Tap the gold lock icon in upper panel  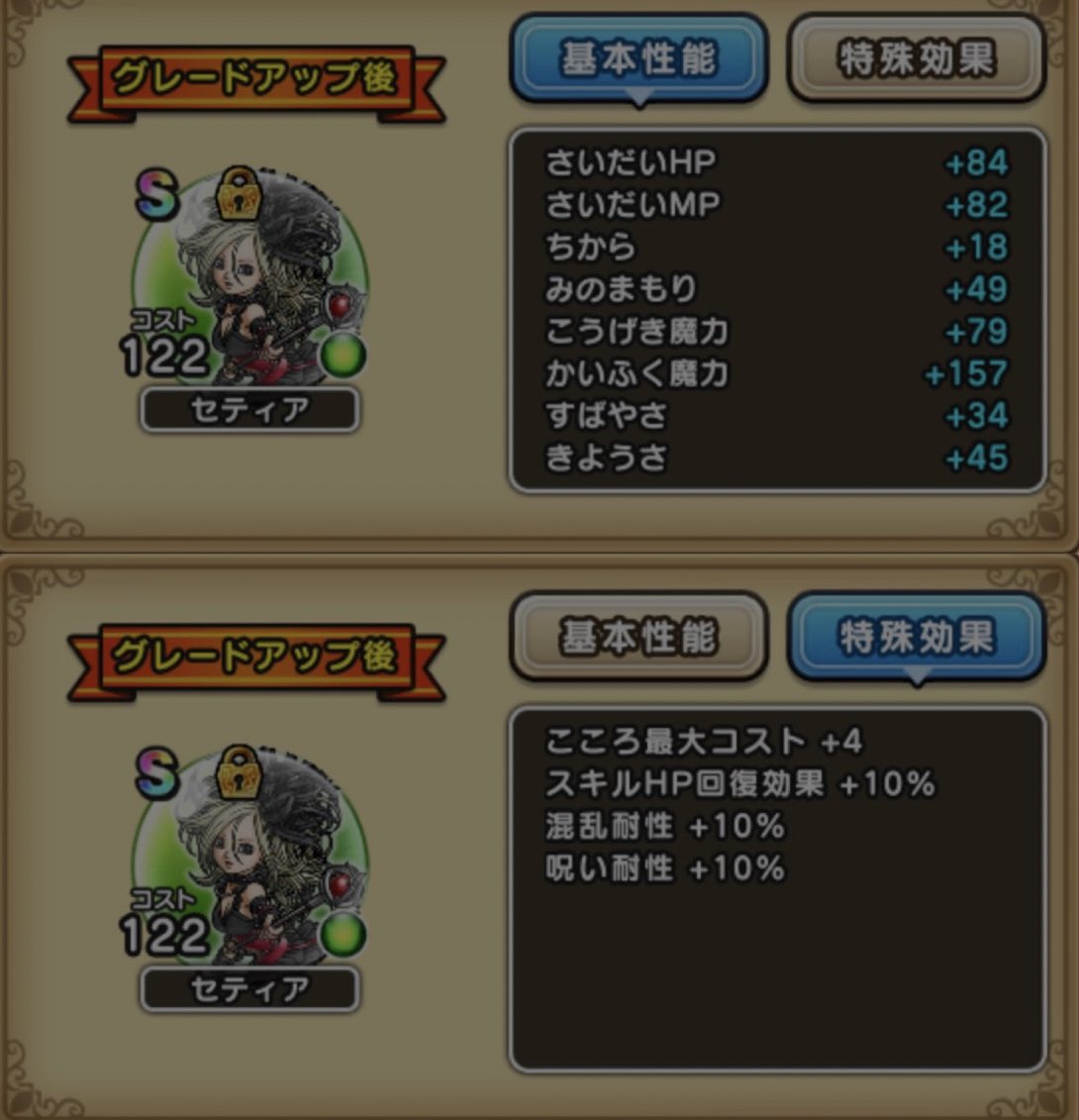pos(238,193)
